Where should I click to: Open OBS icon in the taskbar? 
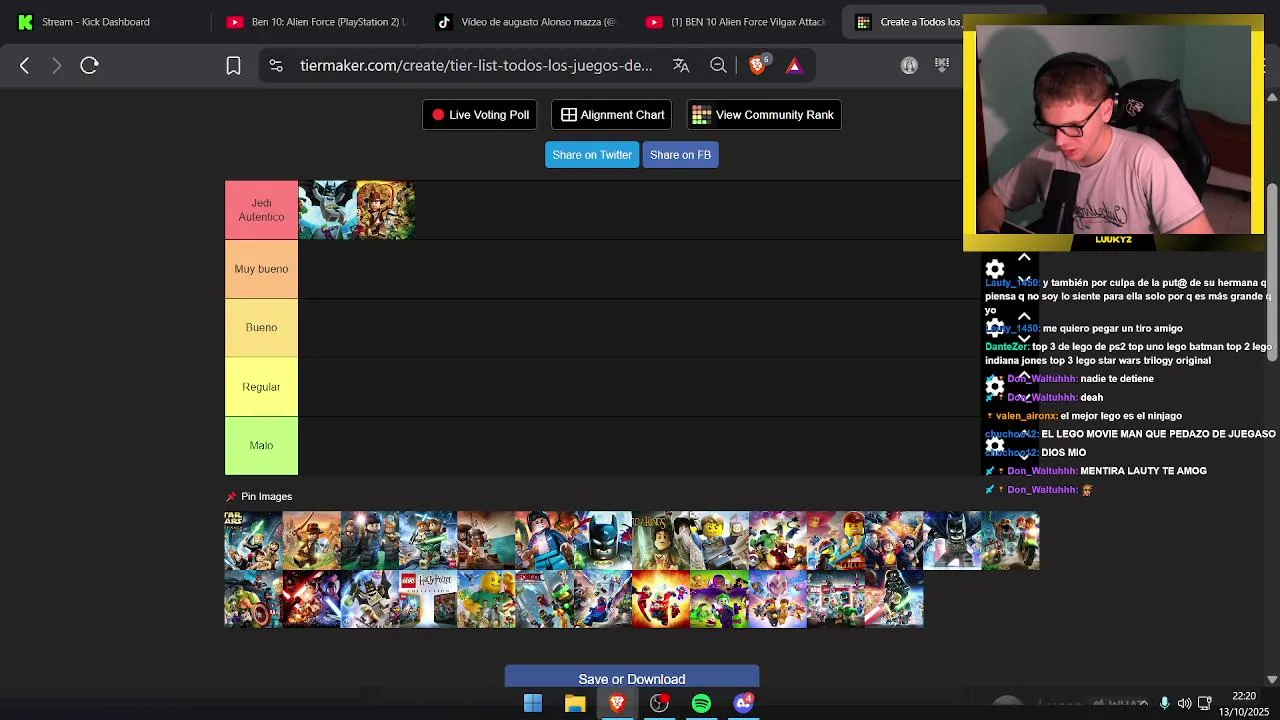tap(659, 704)
